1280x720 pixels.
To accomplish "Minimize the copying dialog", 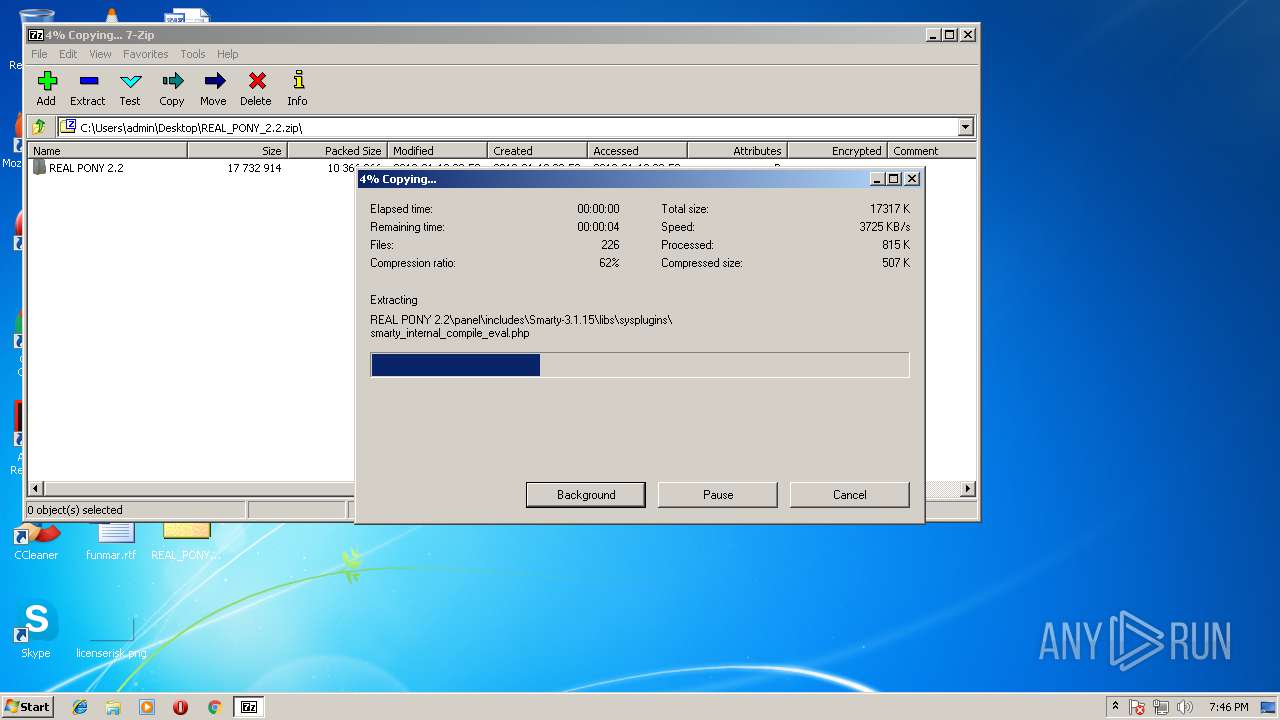I will point(877,179).
